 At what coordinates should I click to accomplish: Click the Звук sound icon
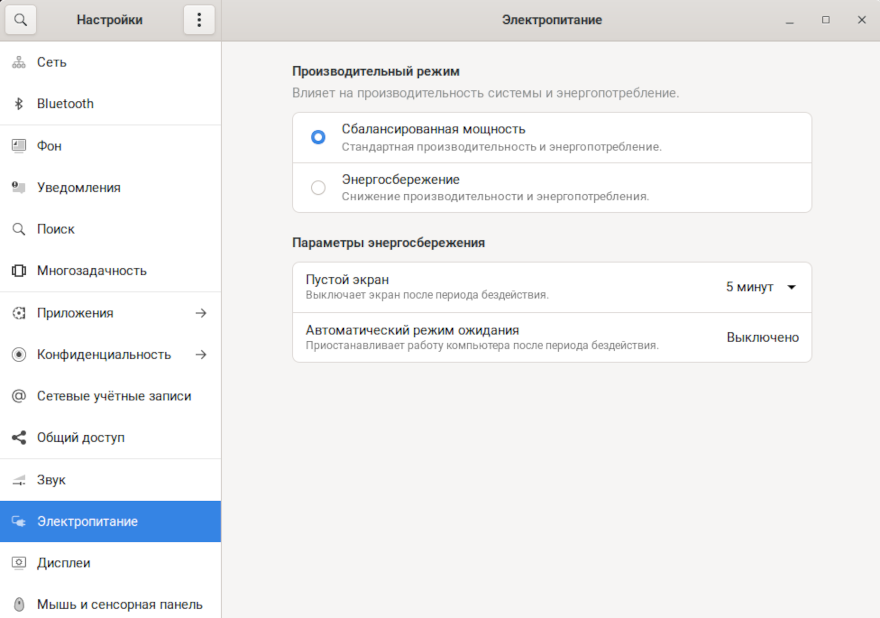coord(18,480)
